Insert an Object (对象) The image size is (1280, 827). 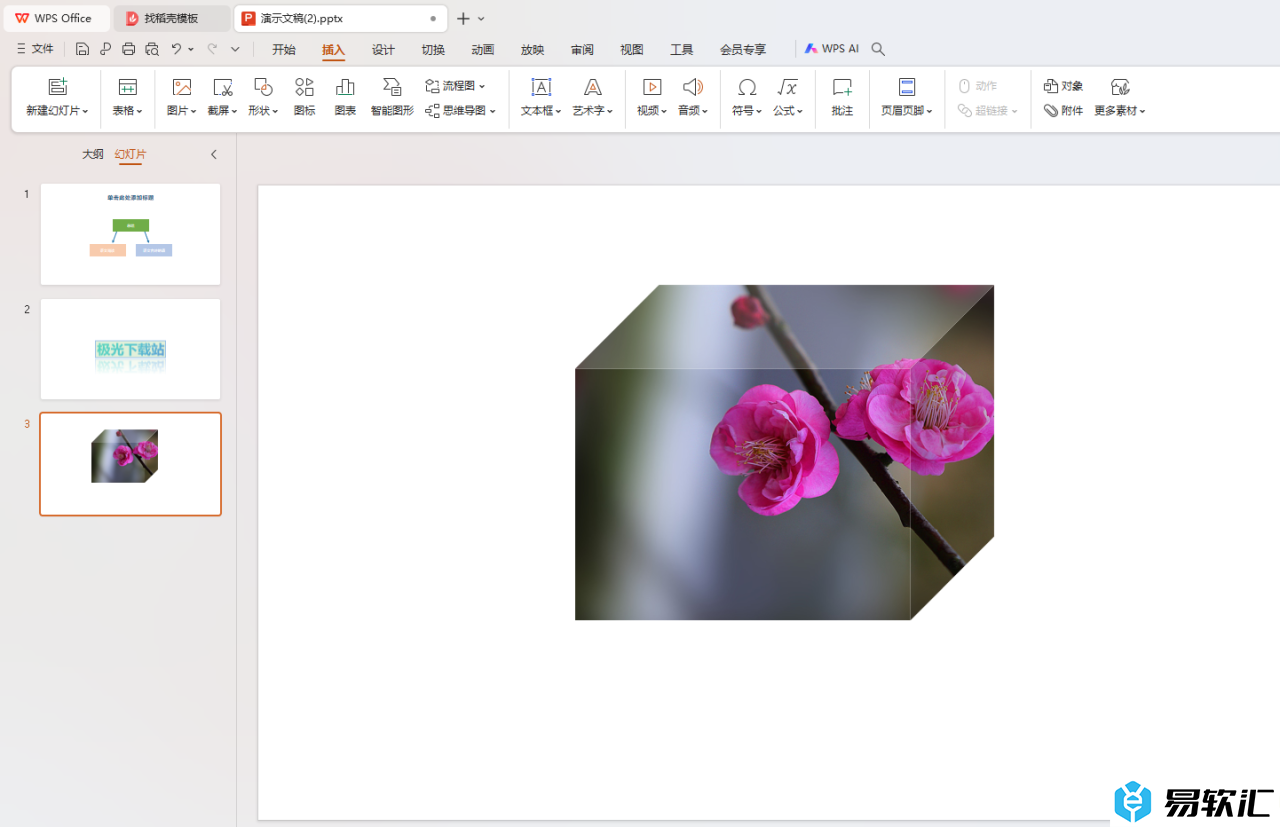pyautogui.click(x=1063, y=86)
